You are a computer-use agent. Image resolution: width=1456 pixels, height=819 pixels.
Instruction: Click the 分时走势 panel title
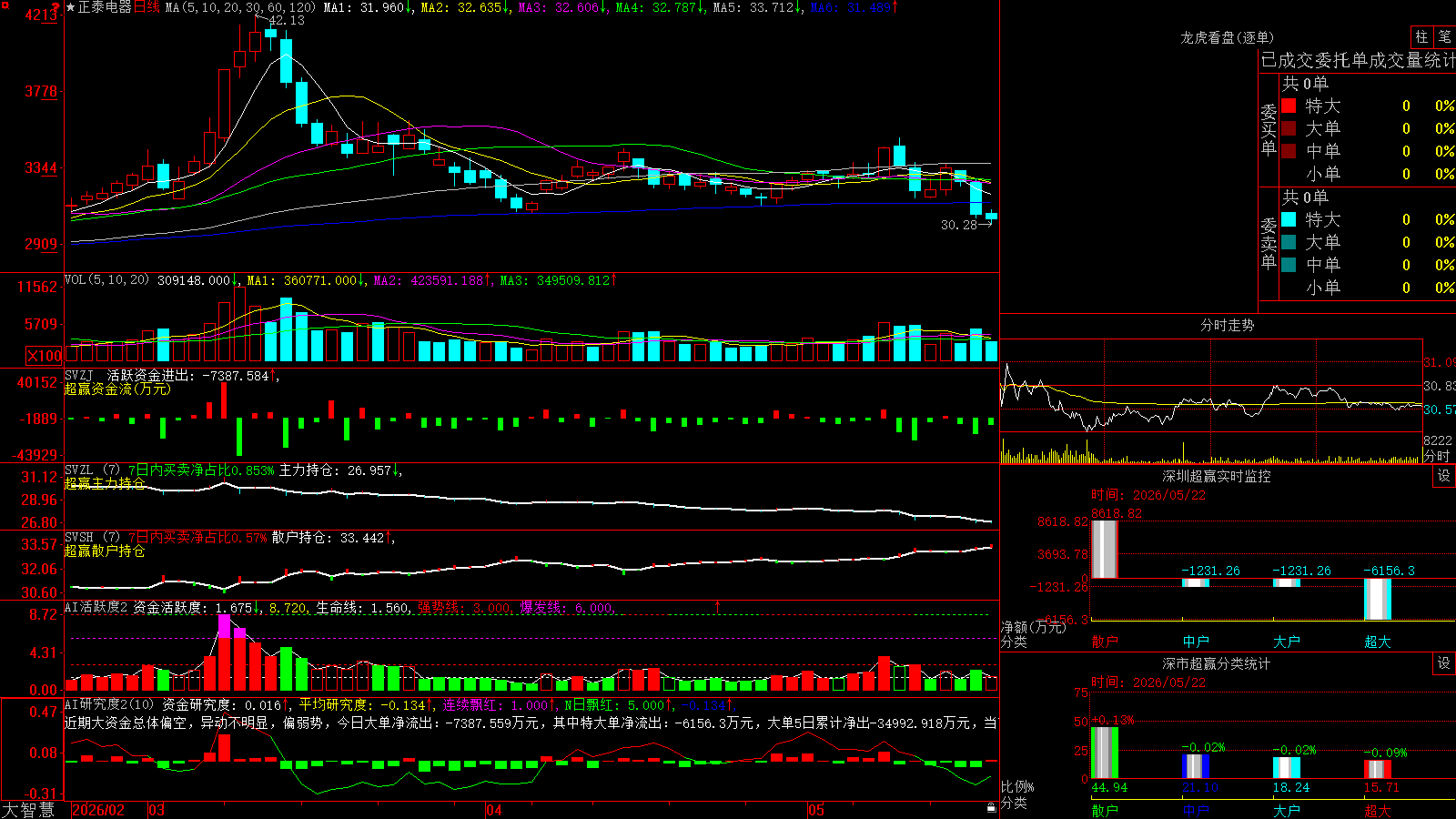coord(1227,325)
